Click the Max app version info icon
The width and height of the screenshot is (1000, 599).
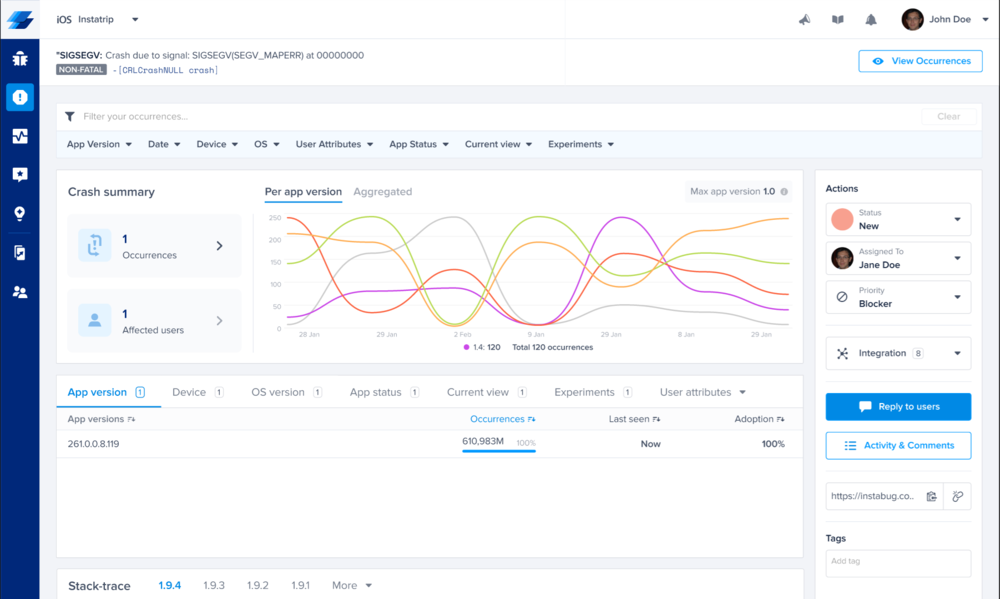tap(784, 191)
